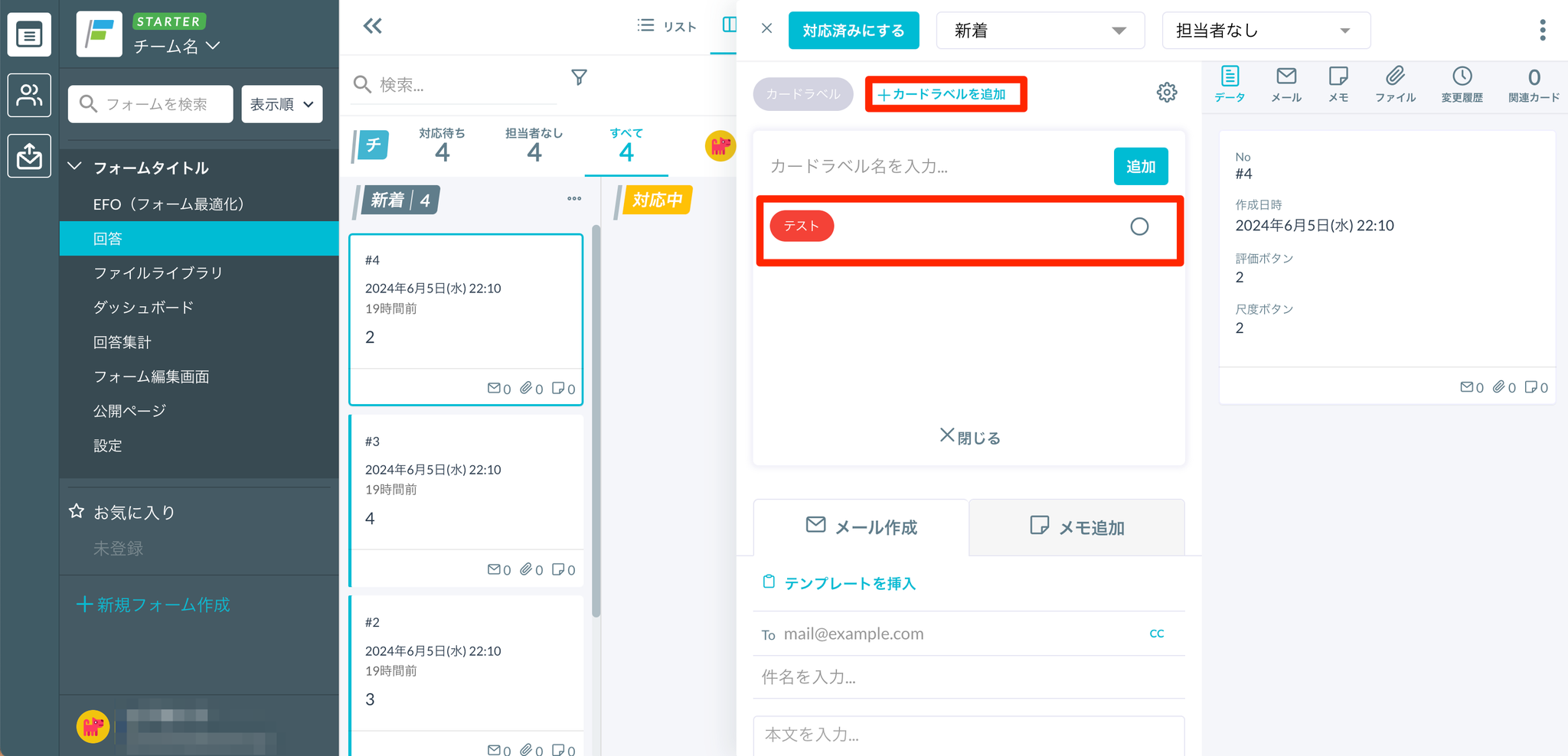1568x756 pixels.
Task: Show the すべて filter tab
Action: 626,145
